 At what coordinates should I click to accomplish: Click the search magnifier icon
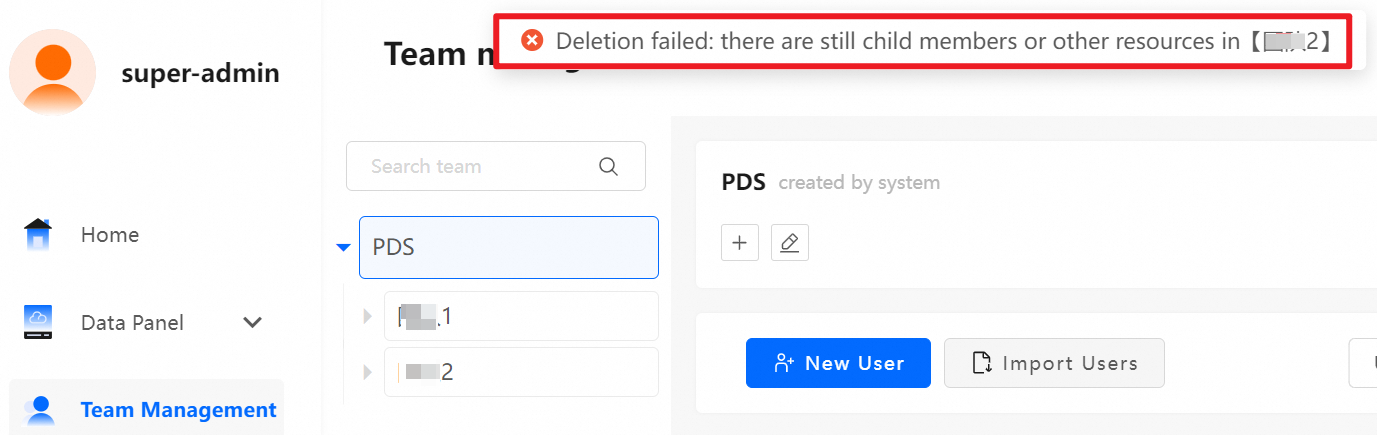point(608,166)
